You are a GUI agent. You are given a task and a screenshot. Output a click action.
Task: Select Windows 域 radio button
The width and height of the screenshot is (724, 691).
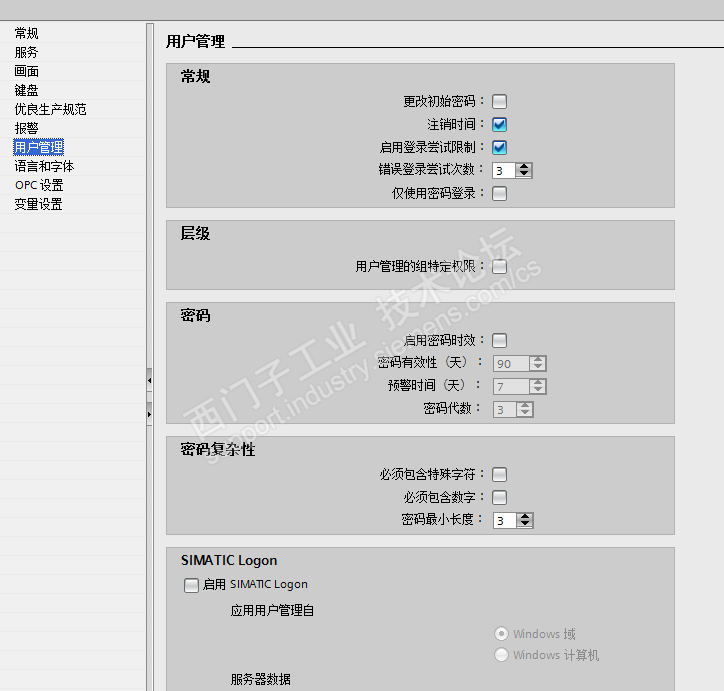tap(501, 634)
